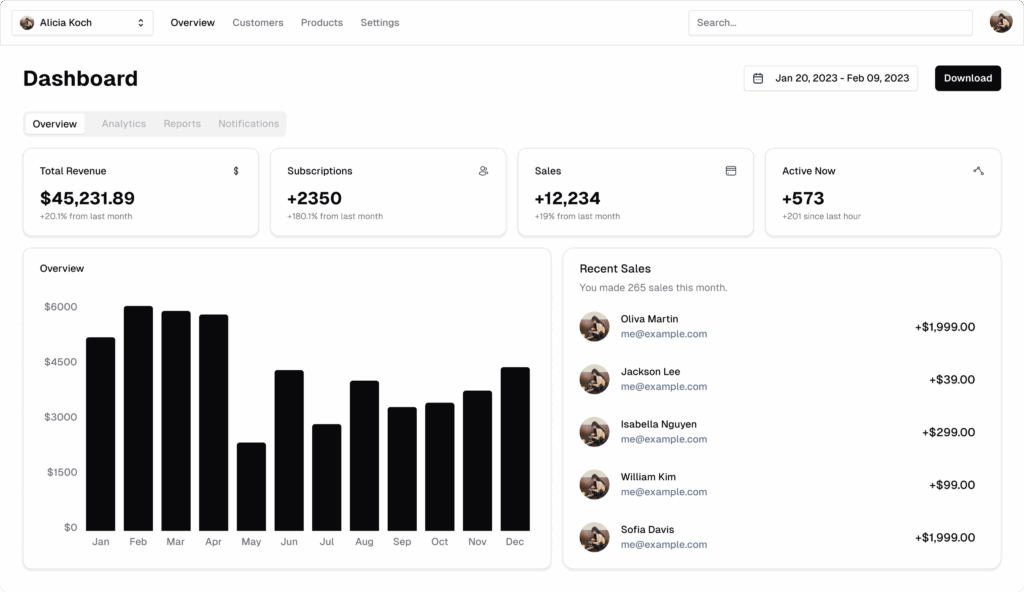Switch to the Analytics tab

123,124
